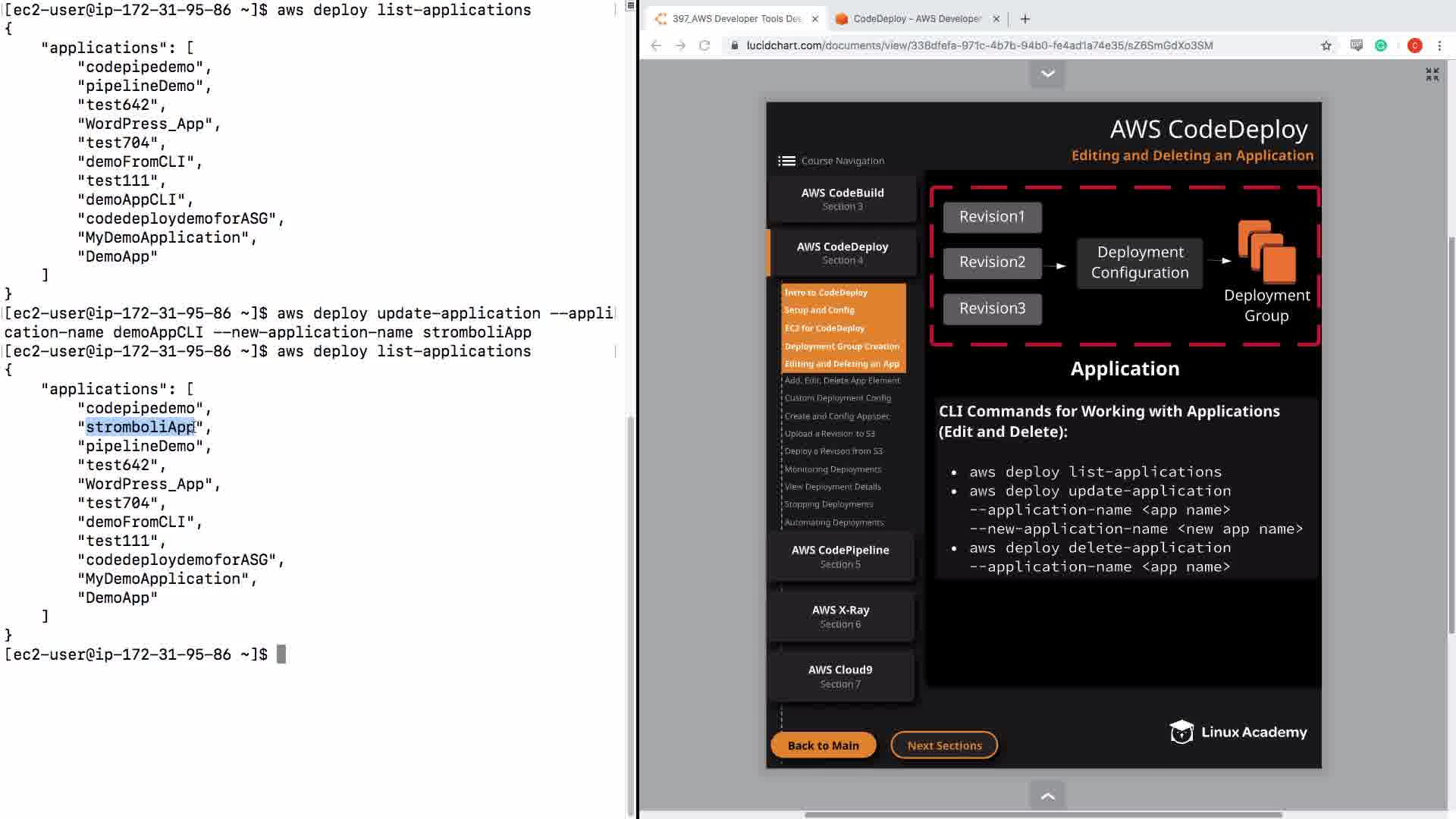Bookmark the page with the star icon
This screenshot has height=819, width=1456.
[1326, 45]
